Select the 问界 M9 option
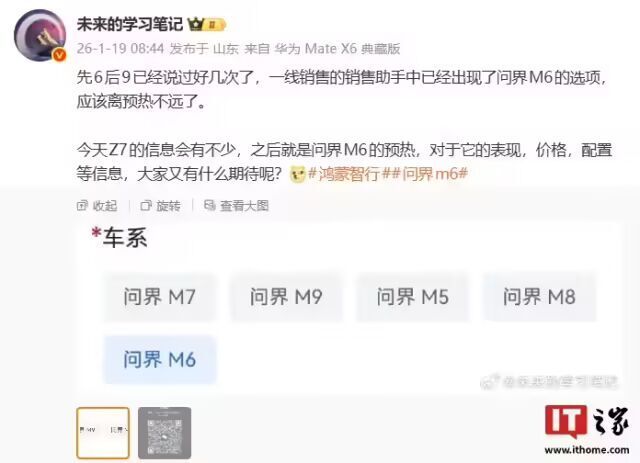640x463 pixels. coord(286,297)
